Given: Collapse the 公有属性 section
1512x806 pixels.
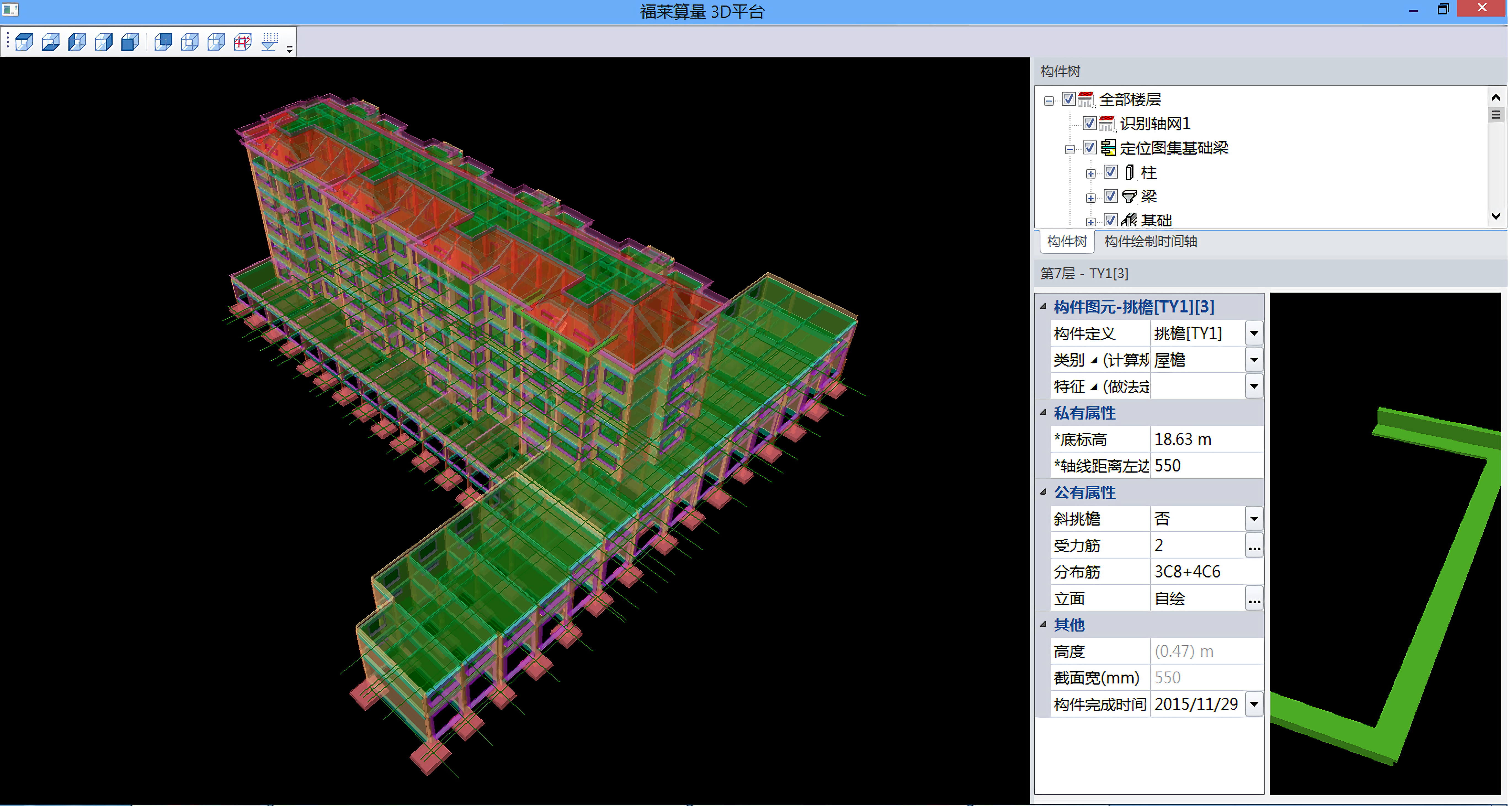Looking at the screenshot, I should (1044, 491).
